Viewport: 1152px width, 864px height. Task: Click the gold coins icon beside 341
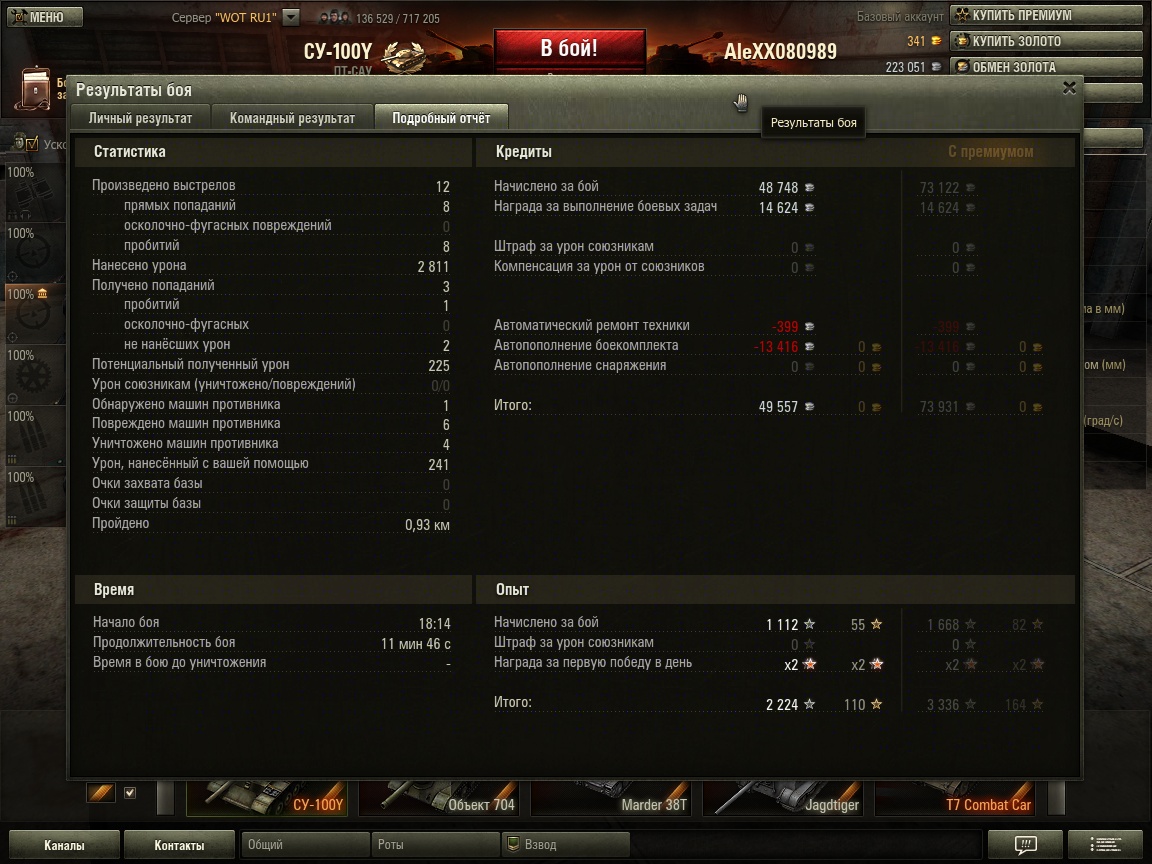[x=936, y=41]
